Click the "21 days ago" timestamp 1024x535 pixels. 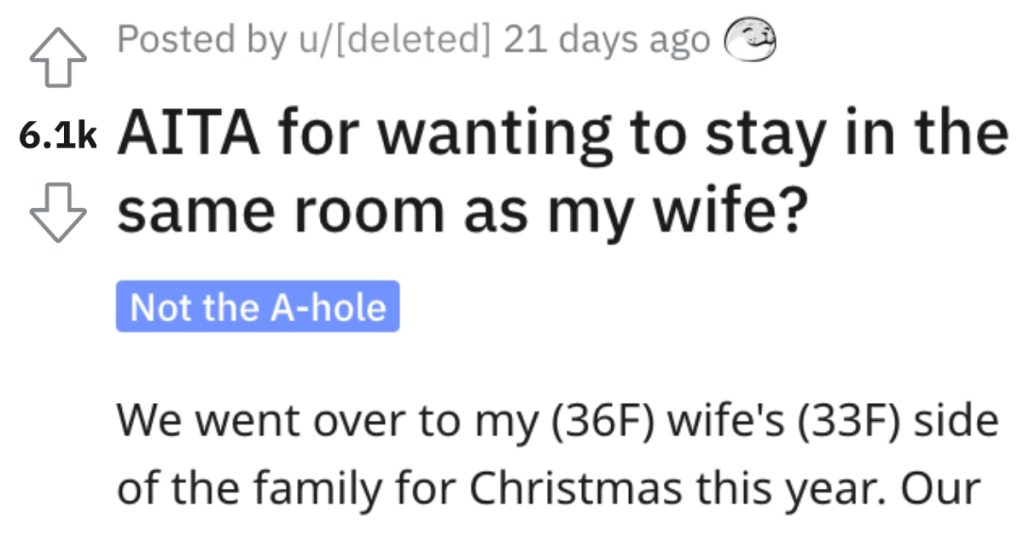click(x=607, y=41)
